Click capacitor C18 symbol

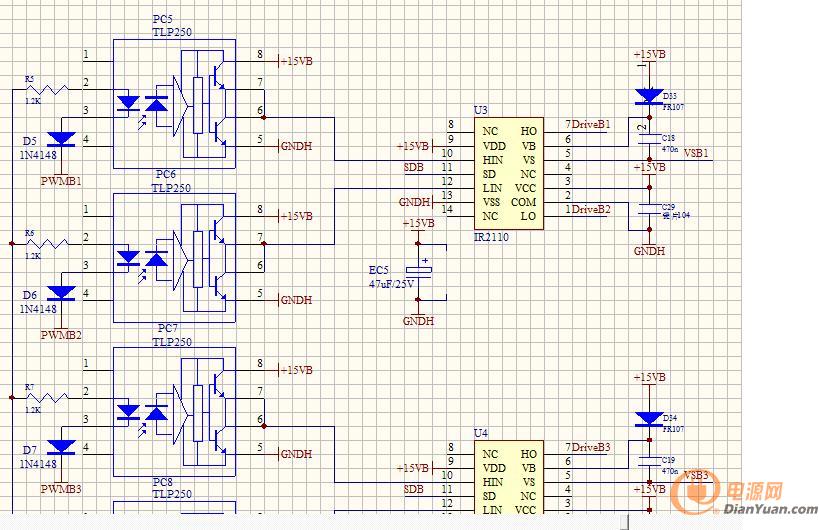649,138
